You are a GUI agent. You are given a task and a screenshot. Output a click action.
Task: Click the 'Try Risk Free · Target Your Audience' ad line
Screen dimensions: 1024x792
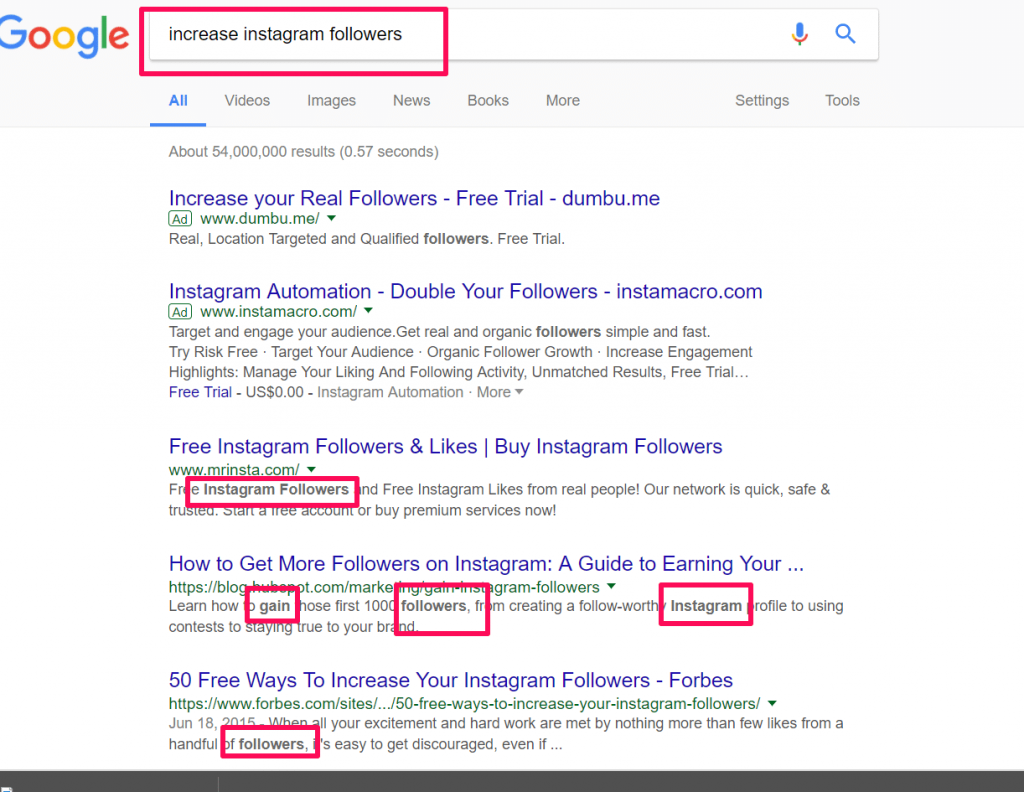(460, 352)
